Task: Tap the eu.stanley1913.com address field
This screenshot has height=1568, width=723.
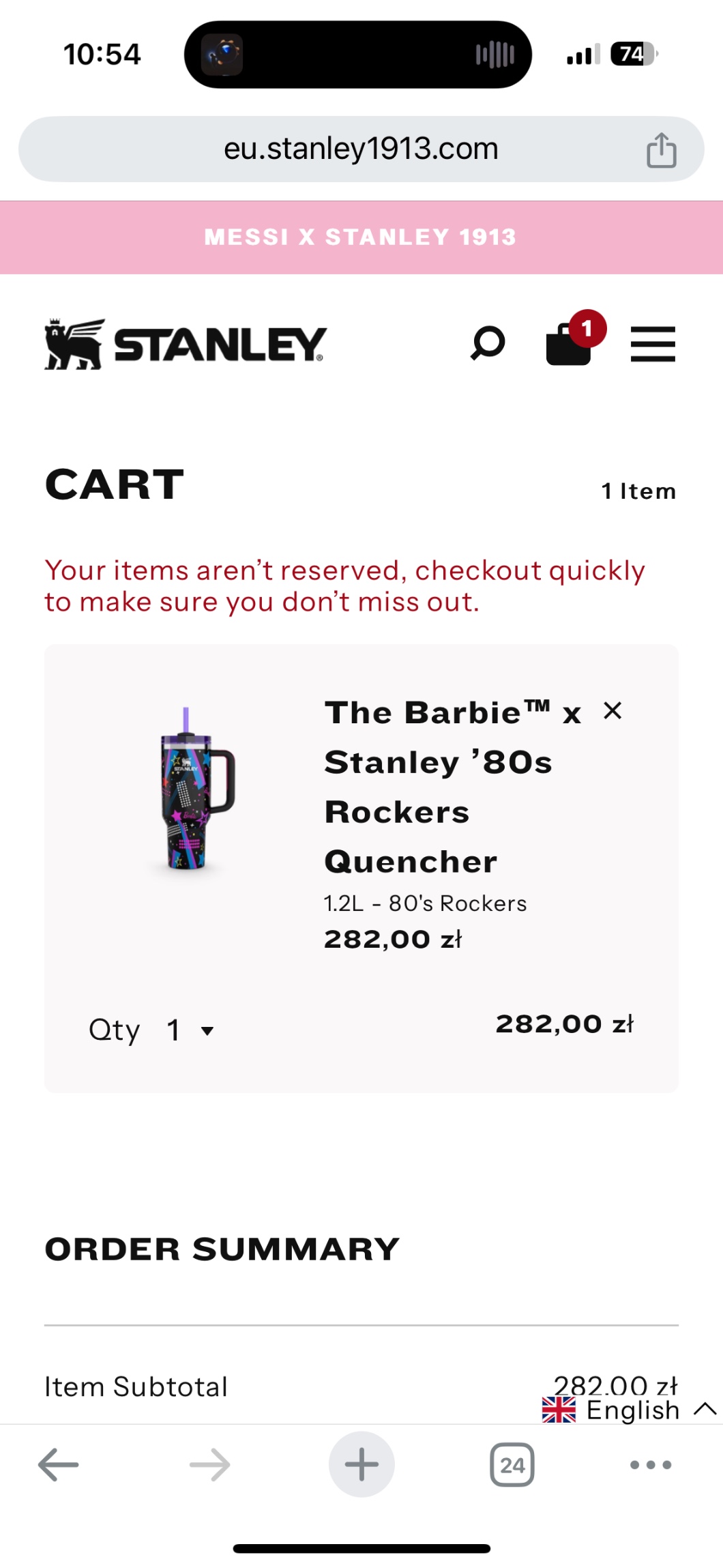Action: (361, 149)
